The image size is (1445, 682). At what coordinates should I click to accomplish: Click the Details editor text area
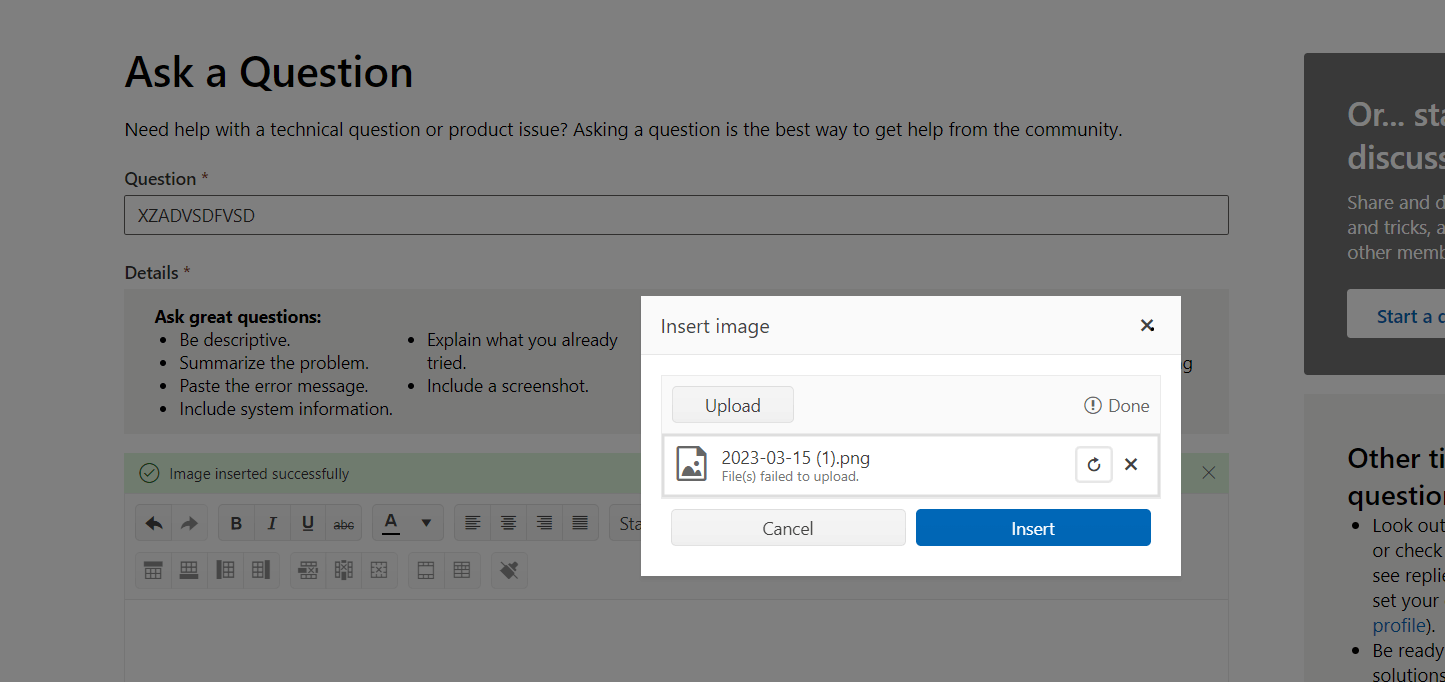click(x=676, y=640)
